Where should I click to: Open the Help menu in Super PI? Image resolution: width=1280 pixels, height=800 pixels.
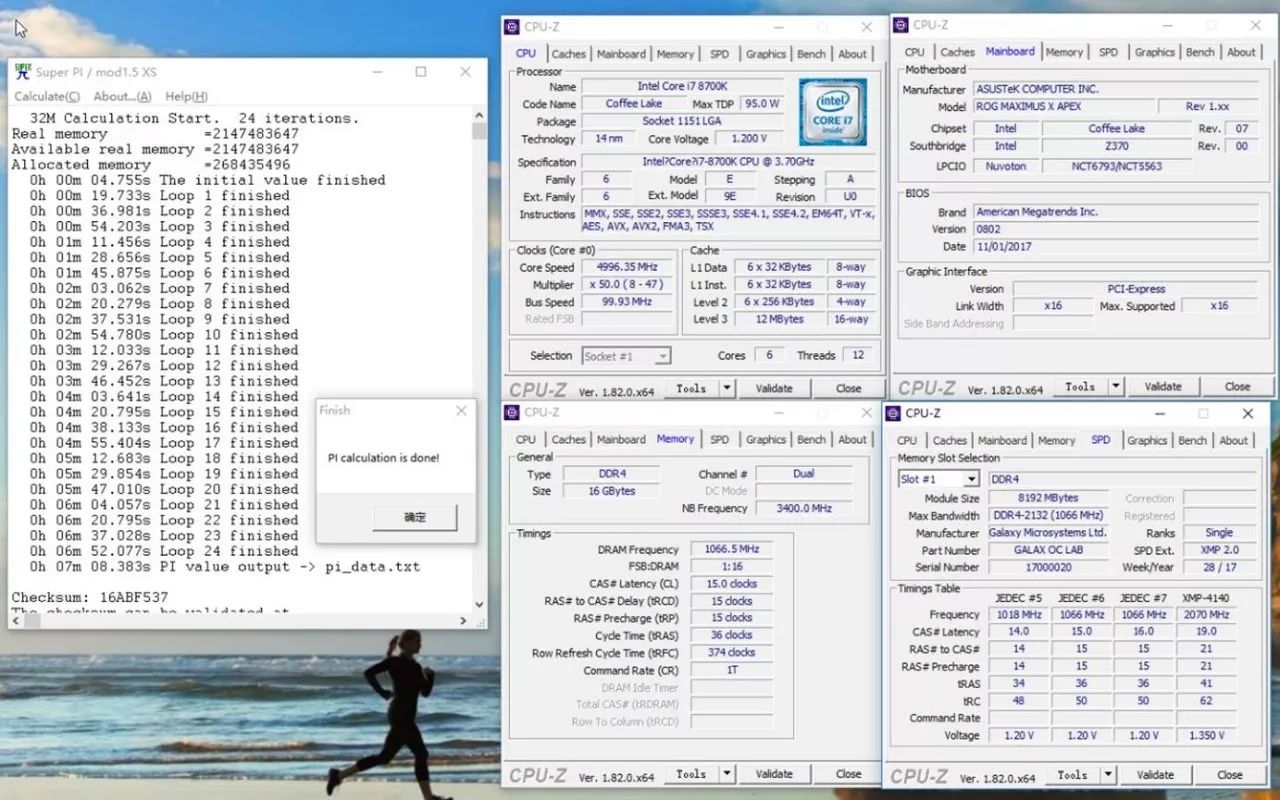coord(186,96)
